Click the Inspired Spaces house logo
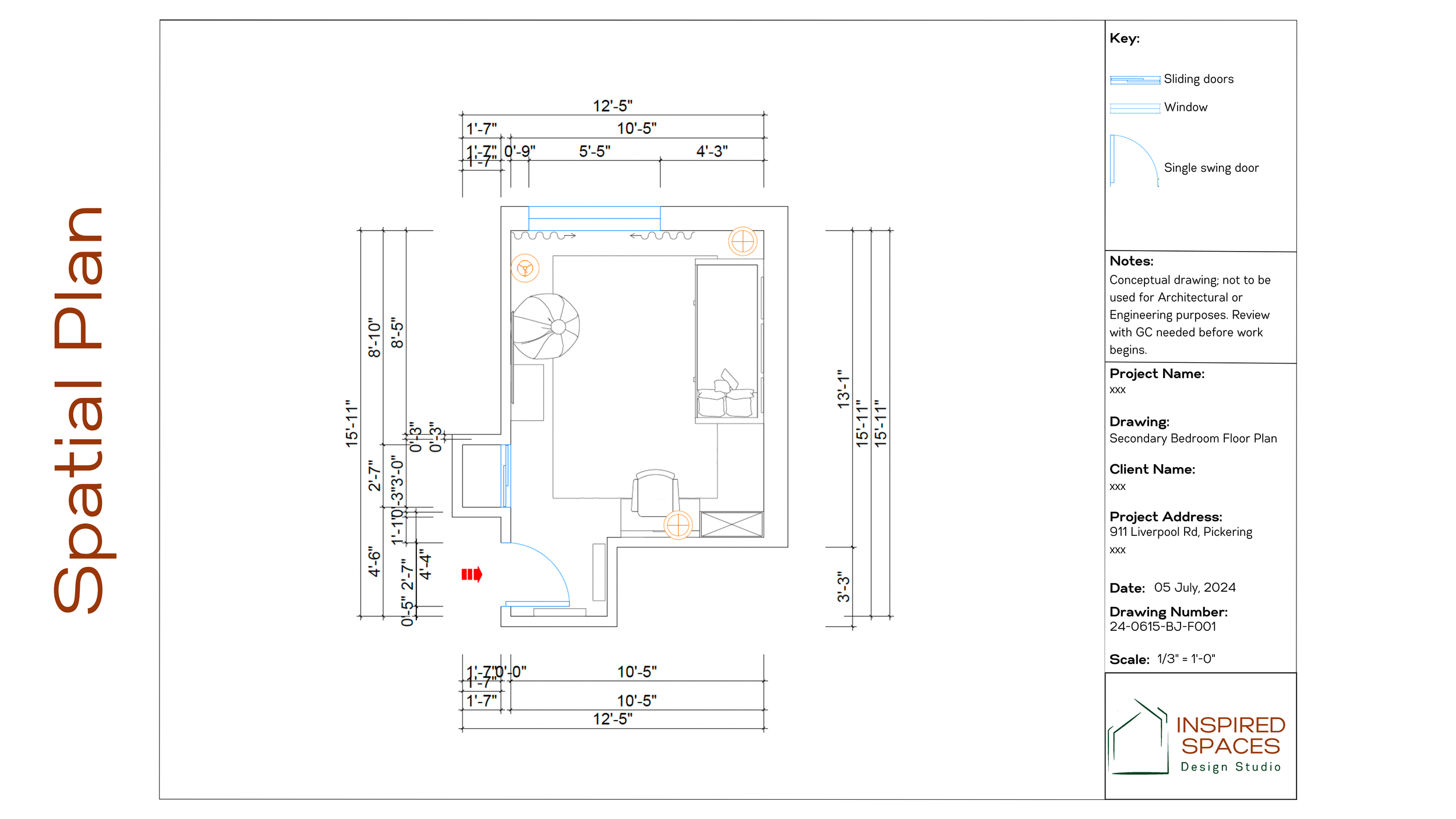Image resolution: width=1456 pixels, height=819 pixels. click(x=1138, y=737)
